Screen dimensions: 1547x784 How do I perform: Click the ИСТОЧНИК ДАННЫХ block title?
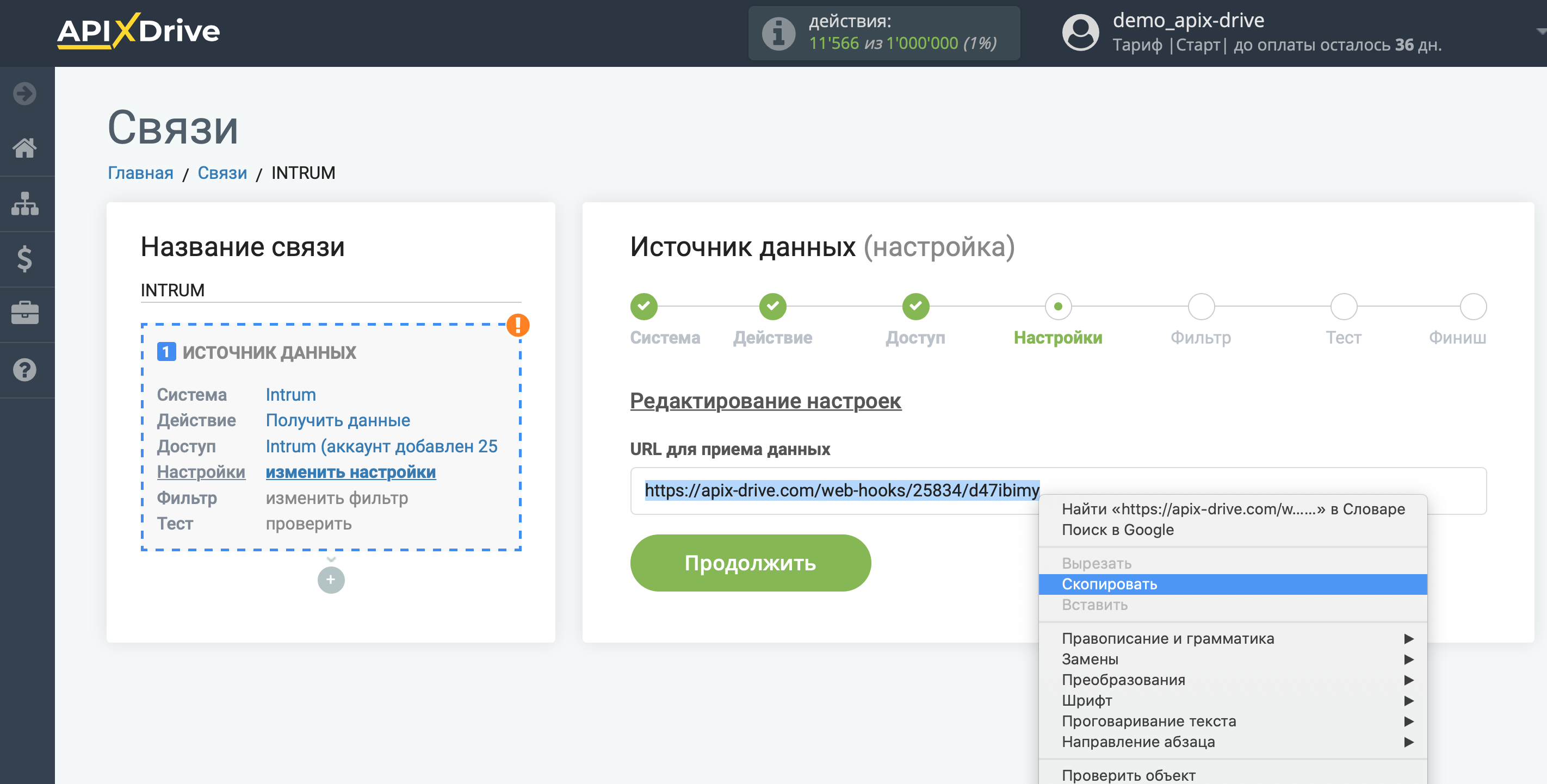coord(269,352)
